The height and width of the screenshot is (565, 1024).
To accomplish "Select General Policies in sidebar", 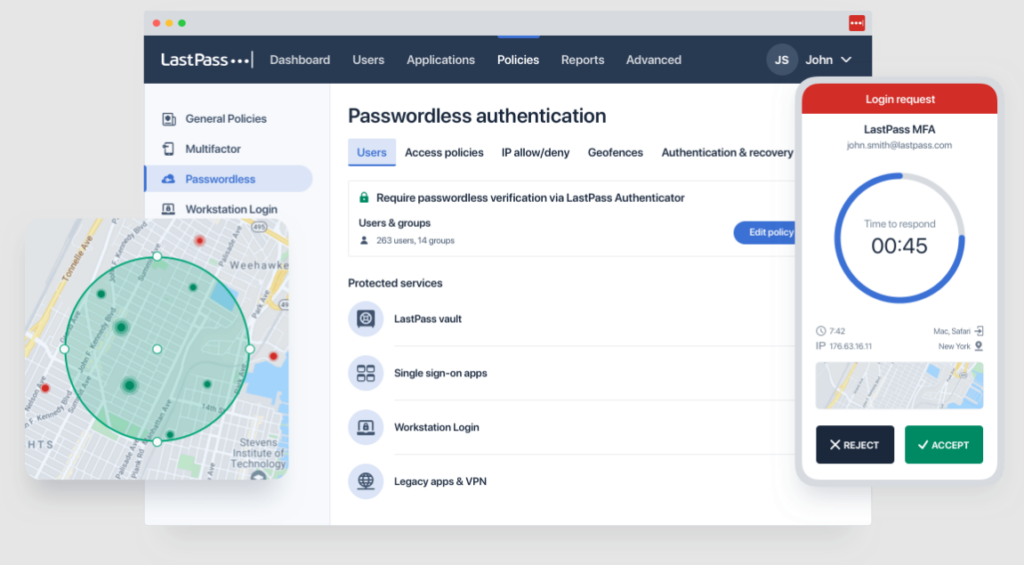I will pyautogui.click(x=226, y=119).
